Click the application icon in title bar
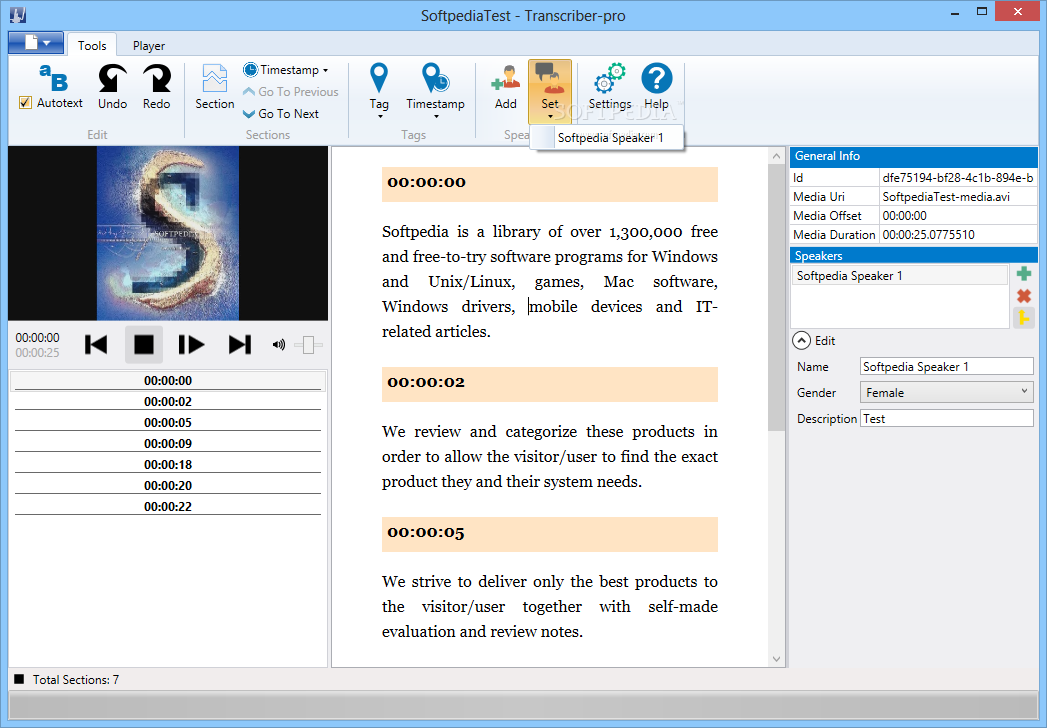The width and height of the screenshot is (1047, 728). click(18, 14)
